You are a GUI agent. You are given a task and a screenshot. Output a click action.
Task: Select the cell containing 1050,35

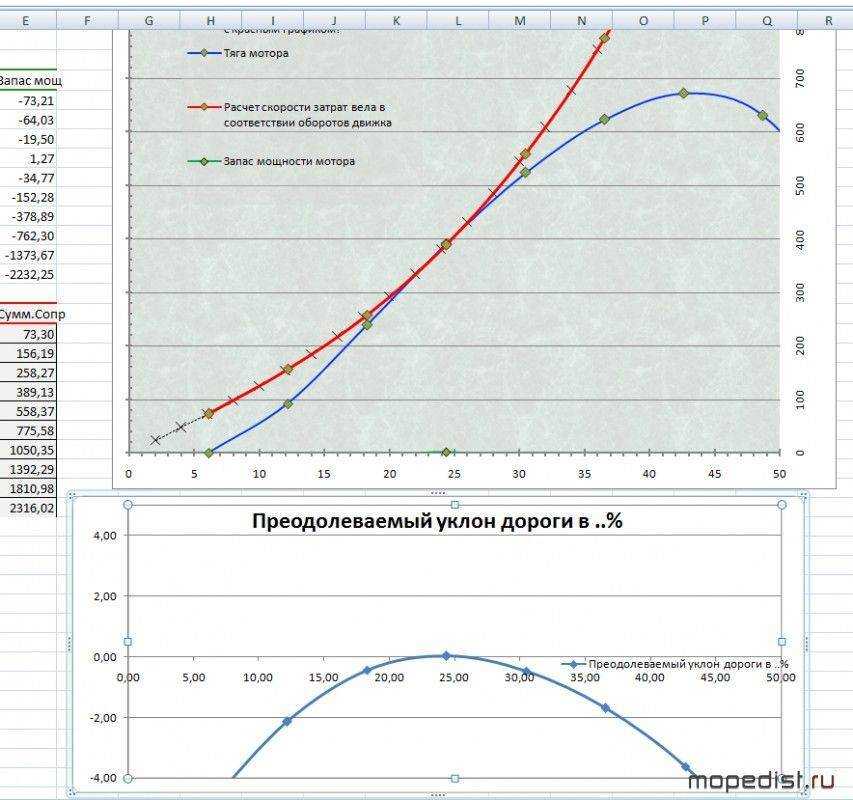pos(28,450)
